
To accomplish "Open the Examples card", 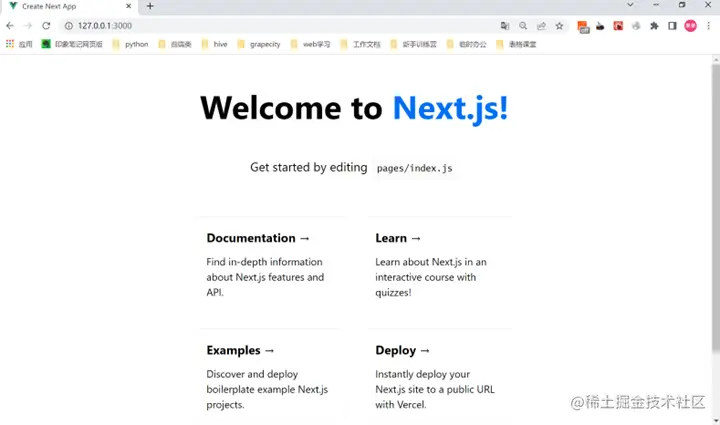I will (x=272, y=377).
